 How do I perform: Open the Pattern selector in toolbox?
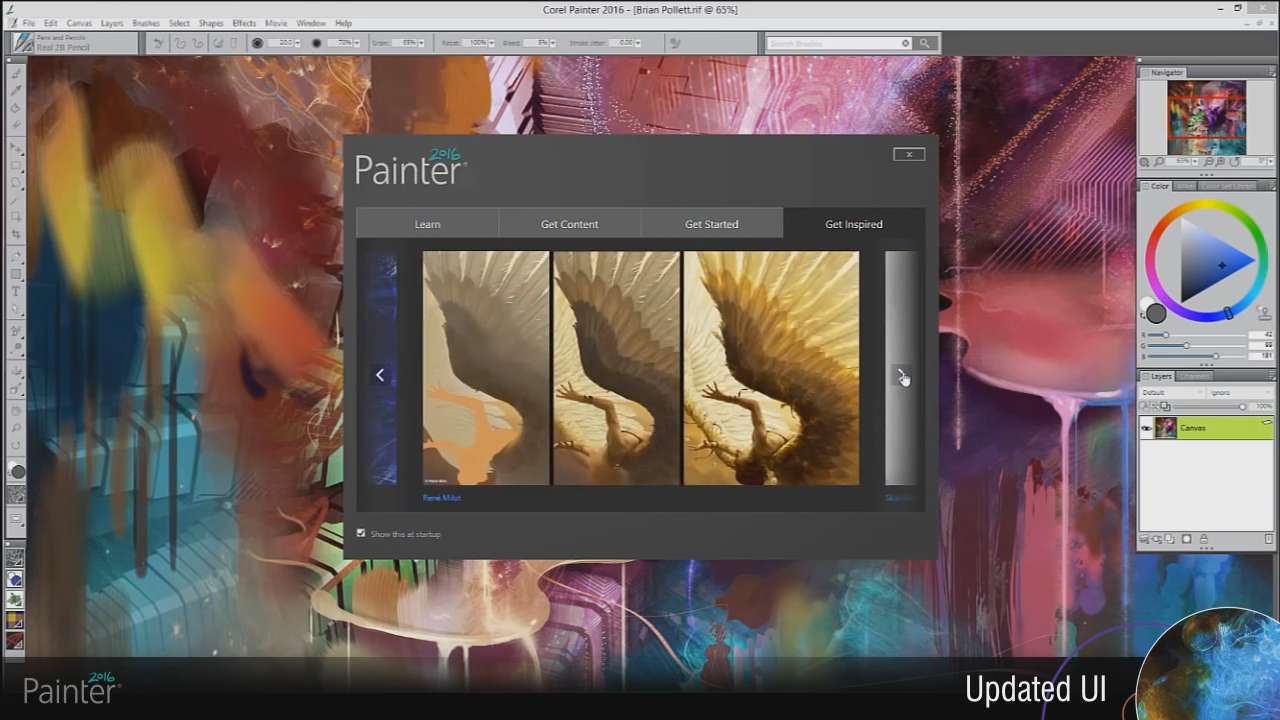pos(15,559)
